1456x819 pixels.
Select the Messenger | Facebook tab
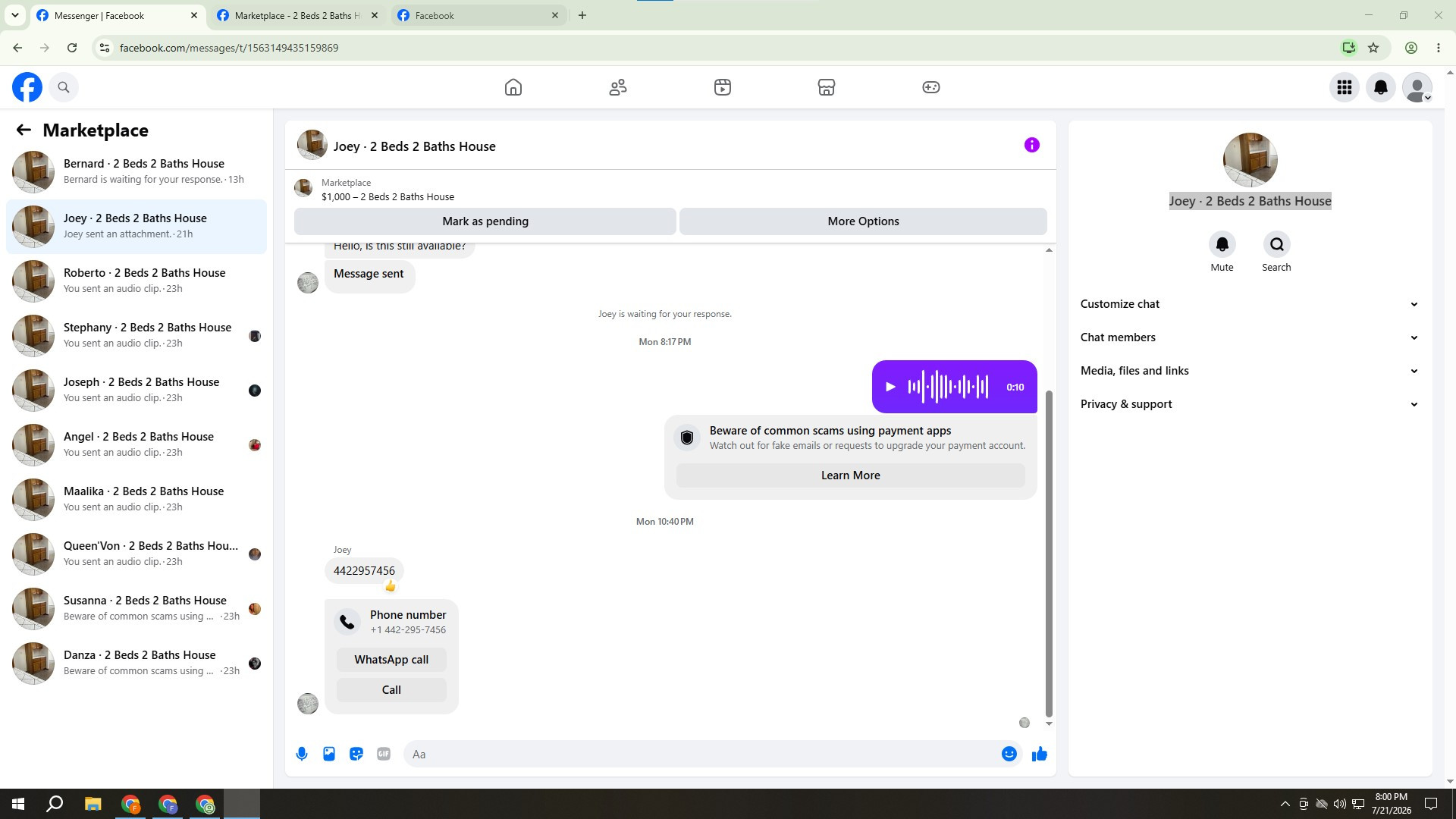(x=118, y=15)
